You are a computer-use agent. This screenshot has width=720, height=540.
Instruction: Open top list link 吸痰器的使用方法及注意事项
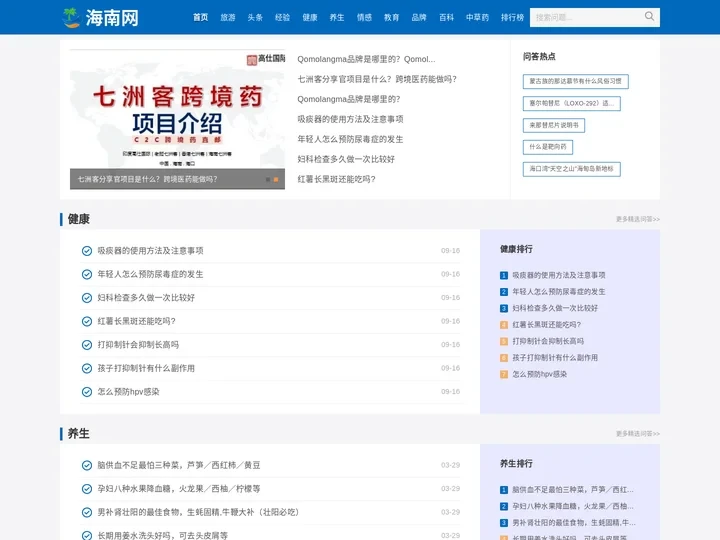click(350, 119)
